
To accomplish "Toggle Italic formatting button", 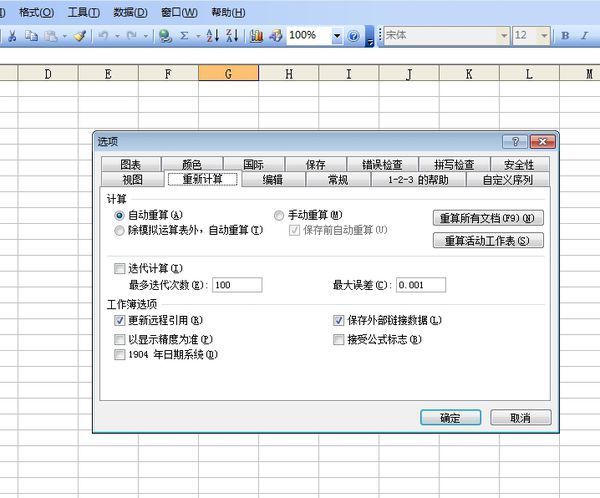I will click(x=584, y=36).
